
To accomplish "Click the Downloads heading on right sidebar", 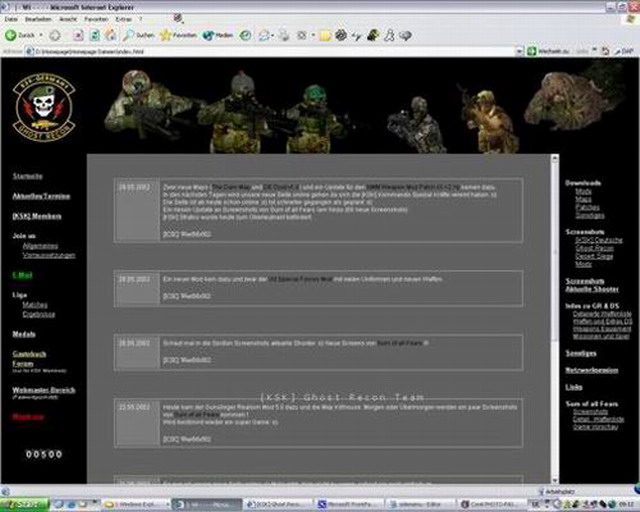I will pyautogui.click(x=583, y=183).
